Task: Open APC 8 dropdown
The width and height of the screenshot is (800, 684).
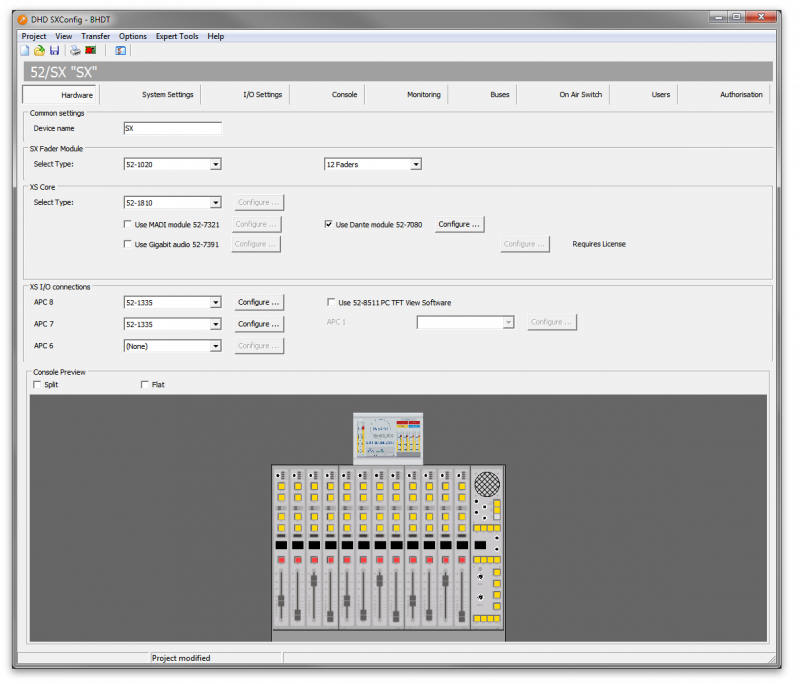Action: pyautogui.click(x=172, y=302)
